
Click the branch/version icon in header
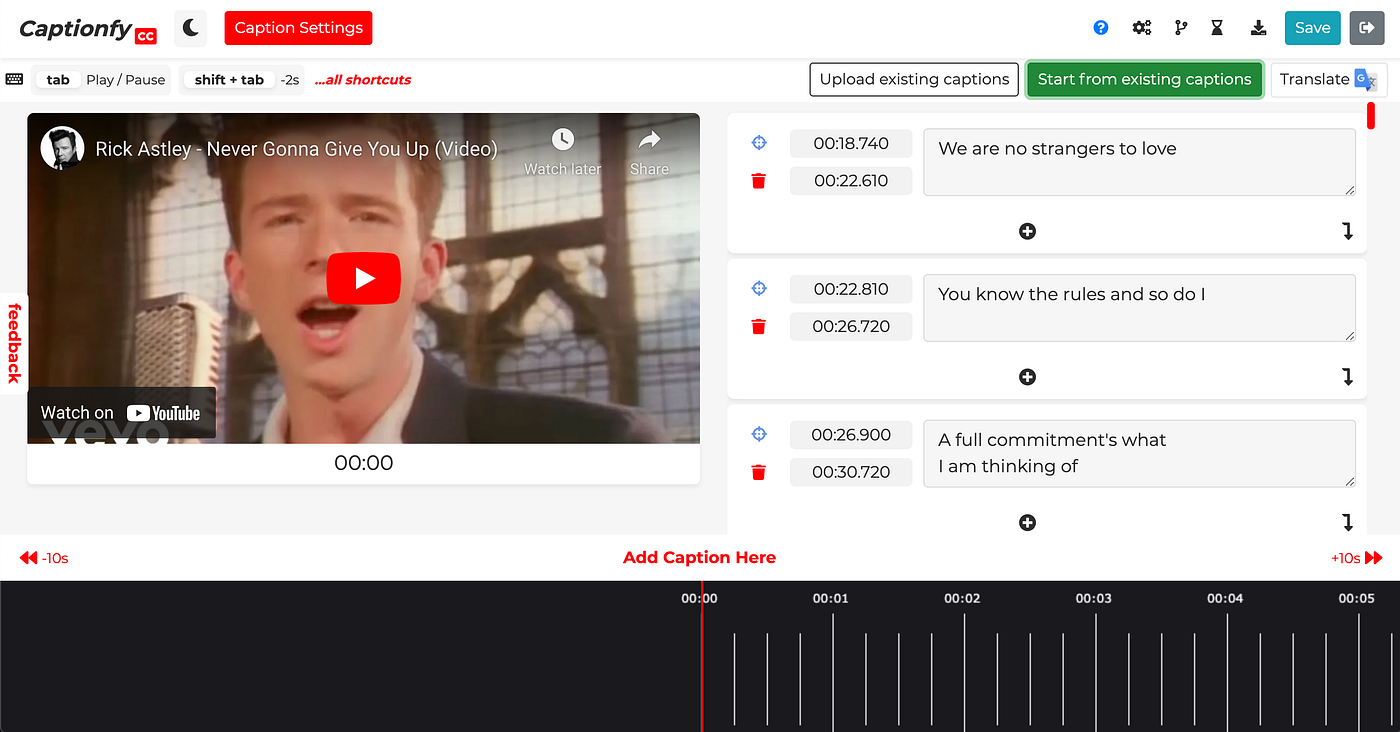coord(1181,28)
